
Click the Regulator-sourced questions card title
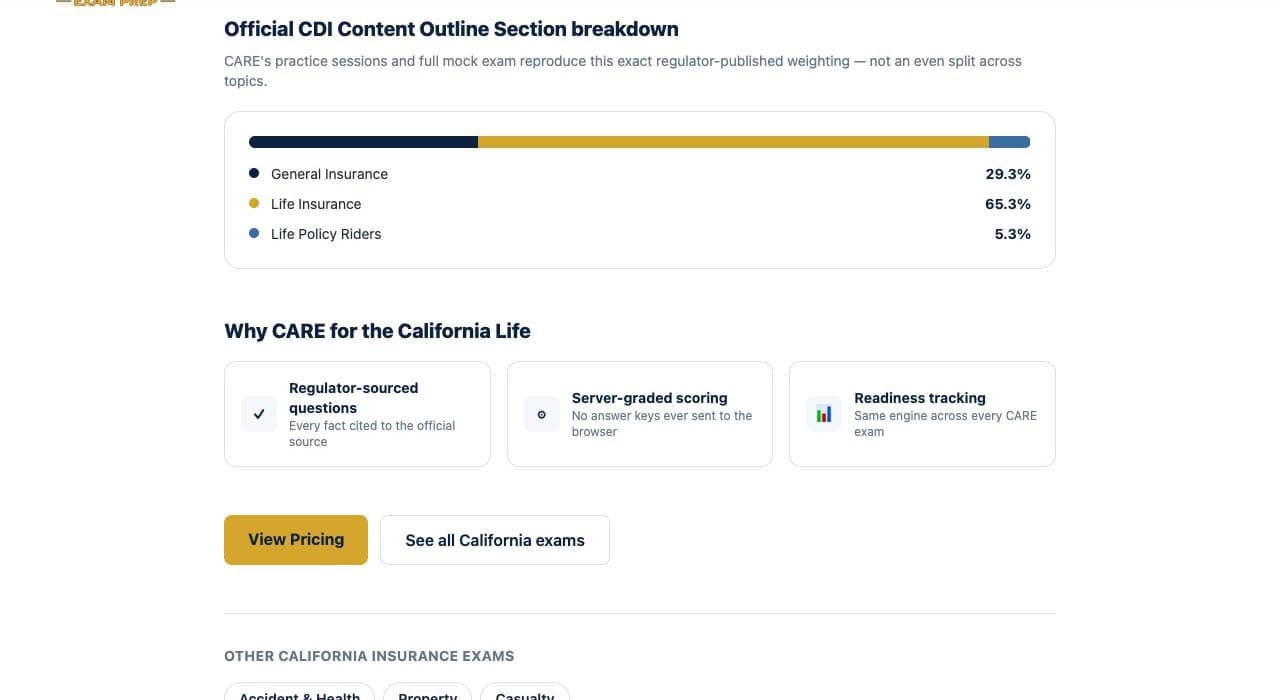click(354, 398)
